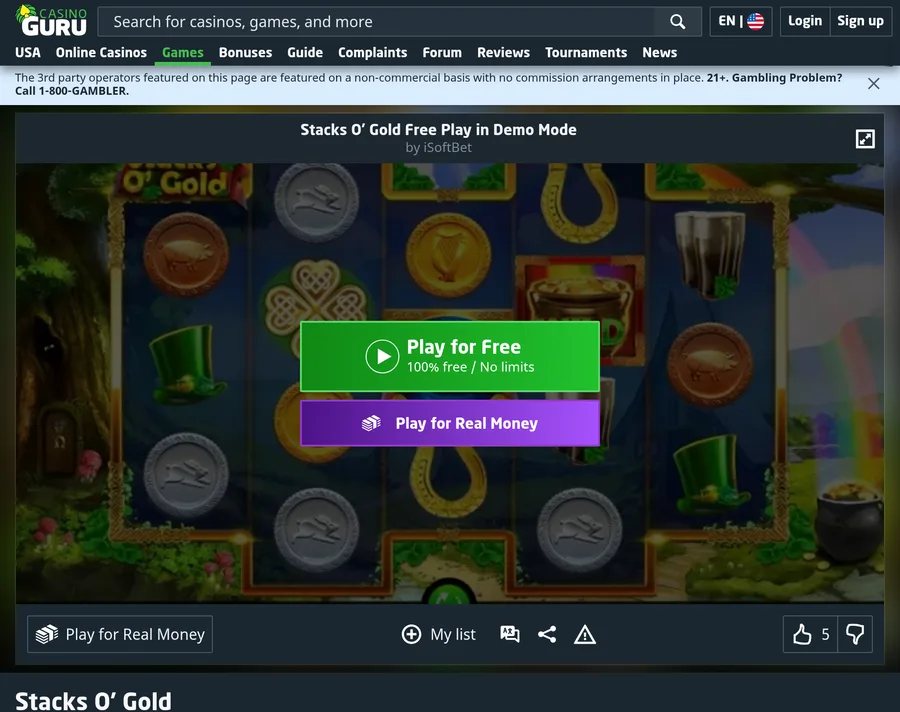Report a problem with warning icon
Viewport: 900px width, 712px height.
point(585,634)
